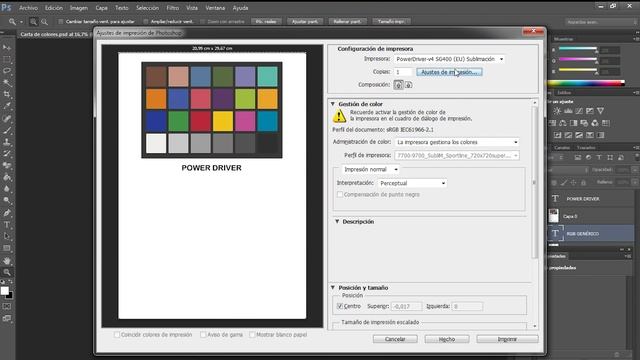Select the Eyedropper tool
Viewport: 640px width, 360px height.
coord(7,106)
